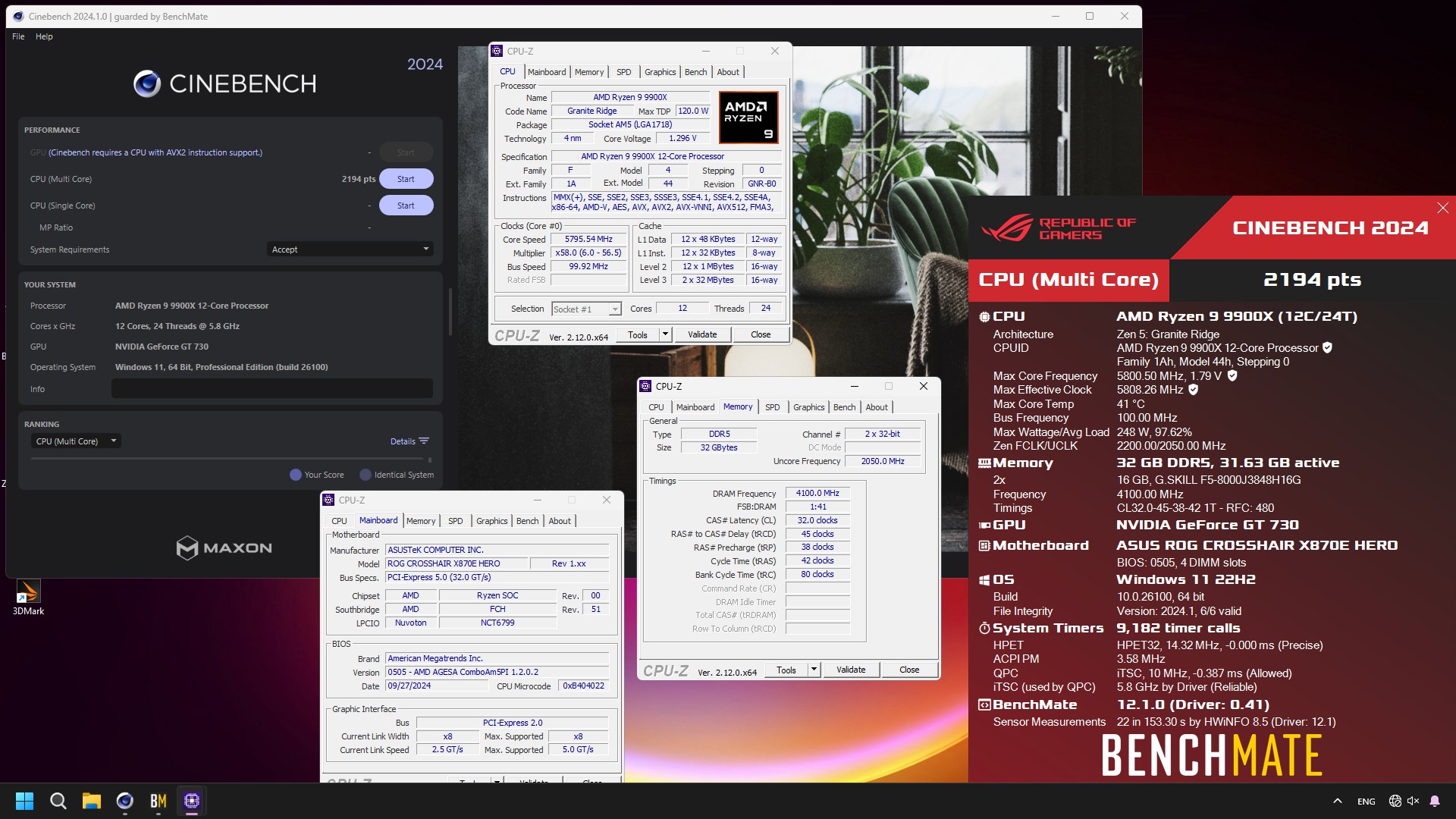Image resolution: width=1456 pixels, height=819 pixels.
Task: Click the ROG Republic of Gamers logo
Action: tap(1058, 227)
